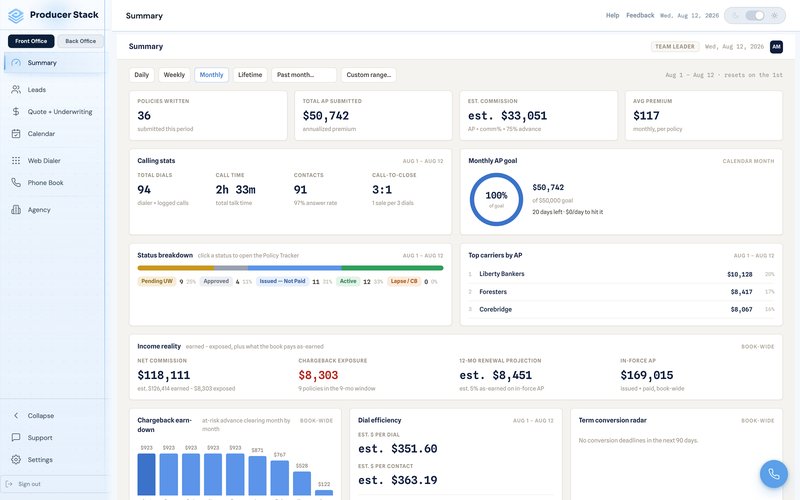Image resolution: width=800 pixels, height=500 pixels.
Task: Toggle the light/dark theme switch
Action: pos(755,15)
